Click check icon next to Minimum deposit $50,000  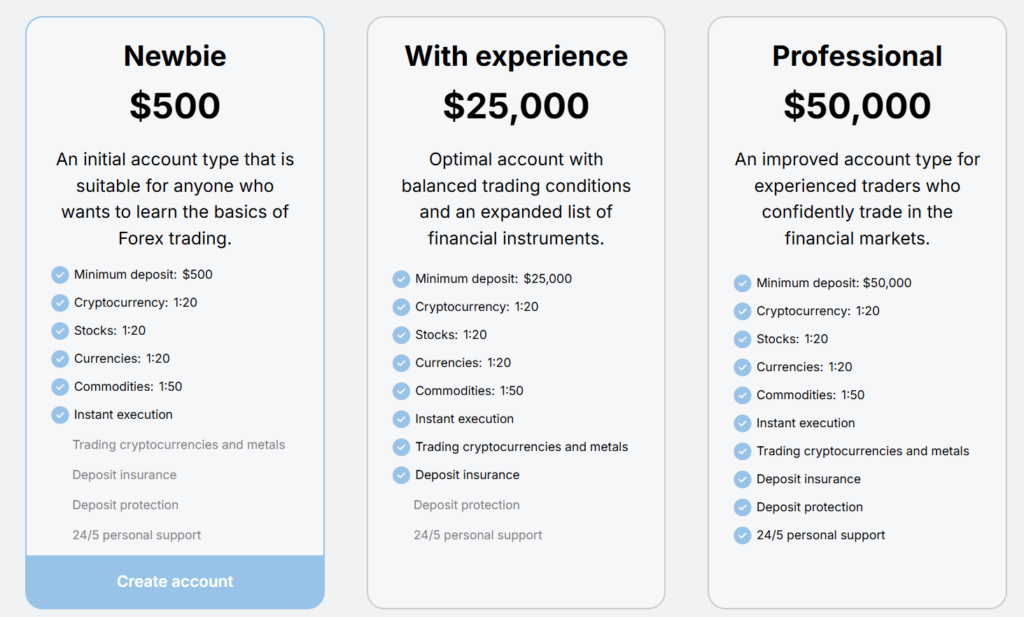tap(742, 283)
